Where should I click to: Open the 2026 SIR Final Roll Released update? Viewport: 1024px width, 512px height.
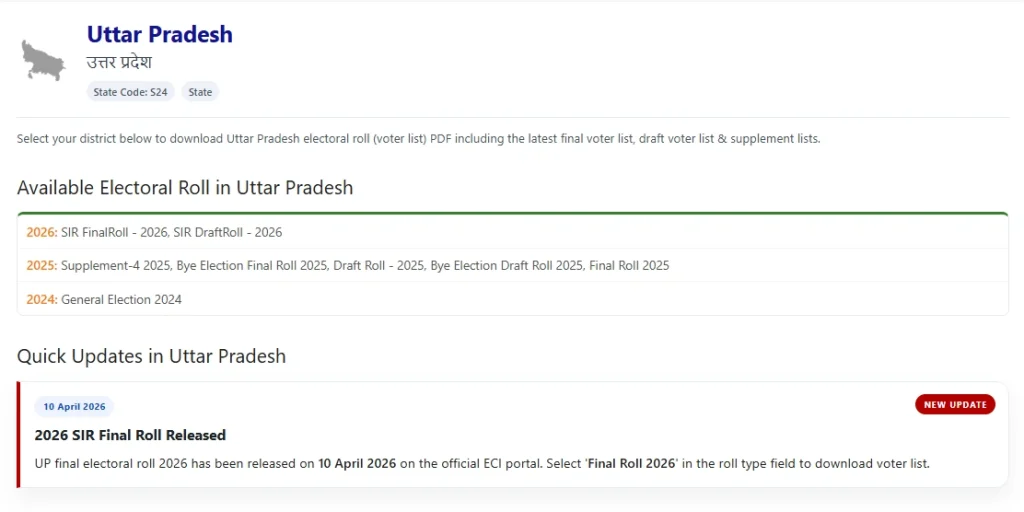130,435
